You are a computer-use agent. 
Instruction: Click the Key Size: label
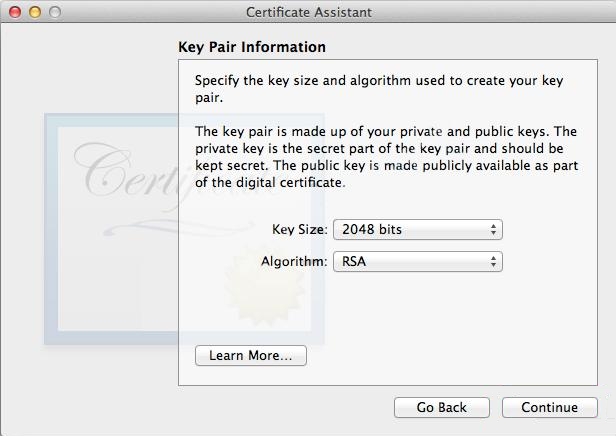coord(300,229)
